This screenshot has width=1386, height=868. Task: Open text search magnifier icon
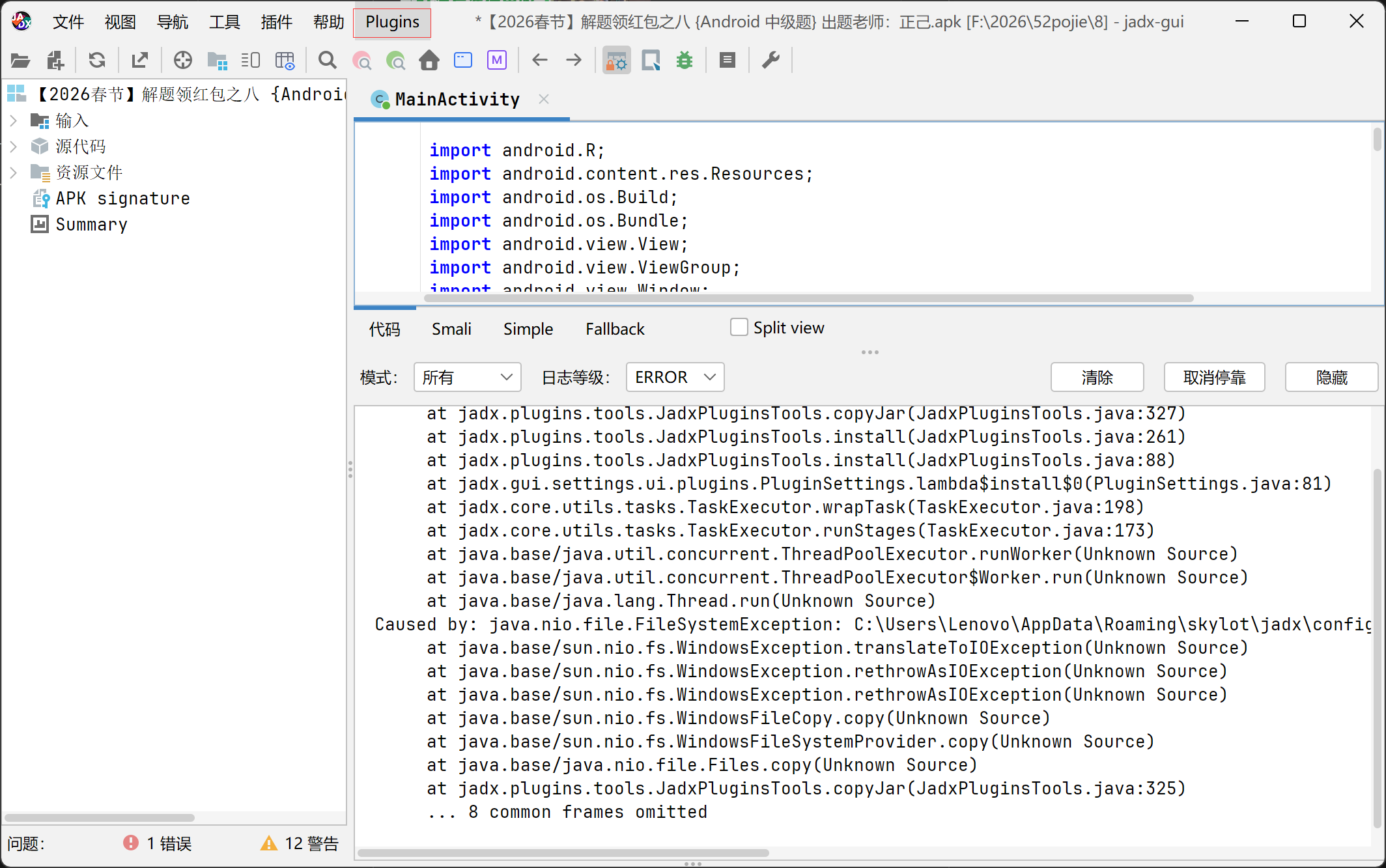pyautogui.click(x=327, y=61)
